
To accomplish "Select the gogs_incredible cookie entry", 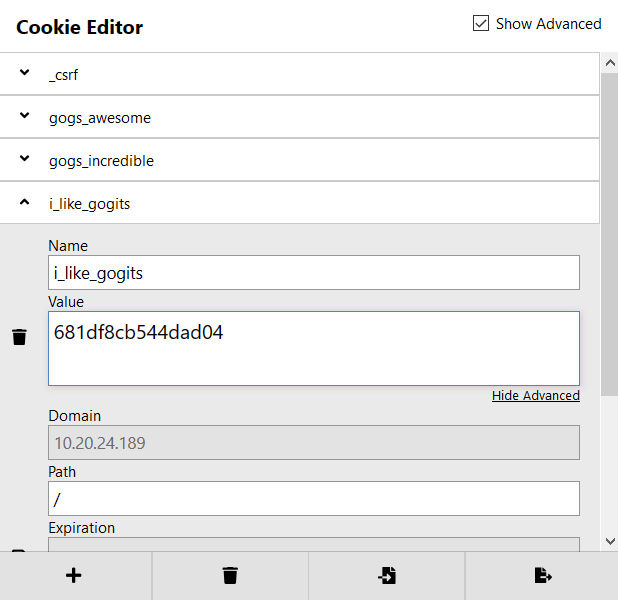I will [x=300, y=160].
